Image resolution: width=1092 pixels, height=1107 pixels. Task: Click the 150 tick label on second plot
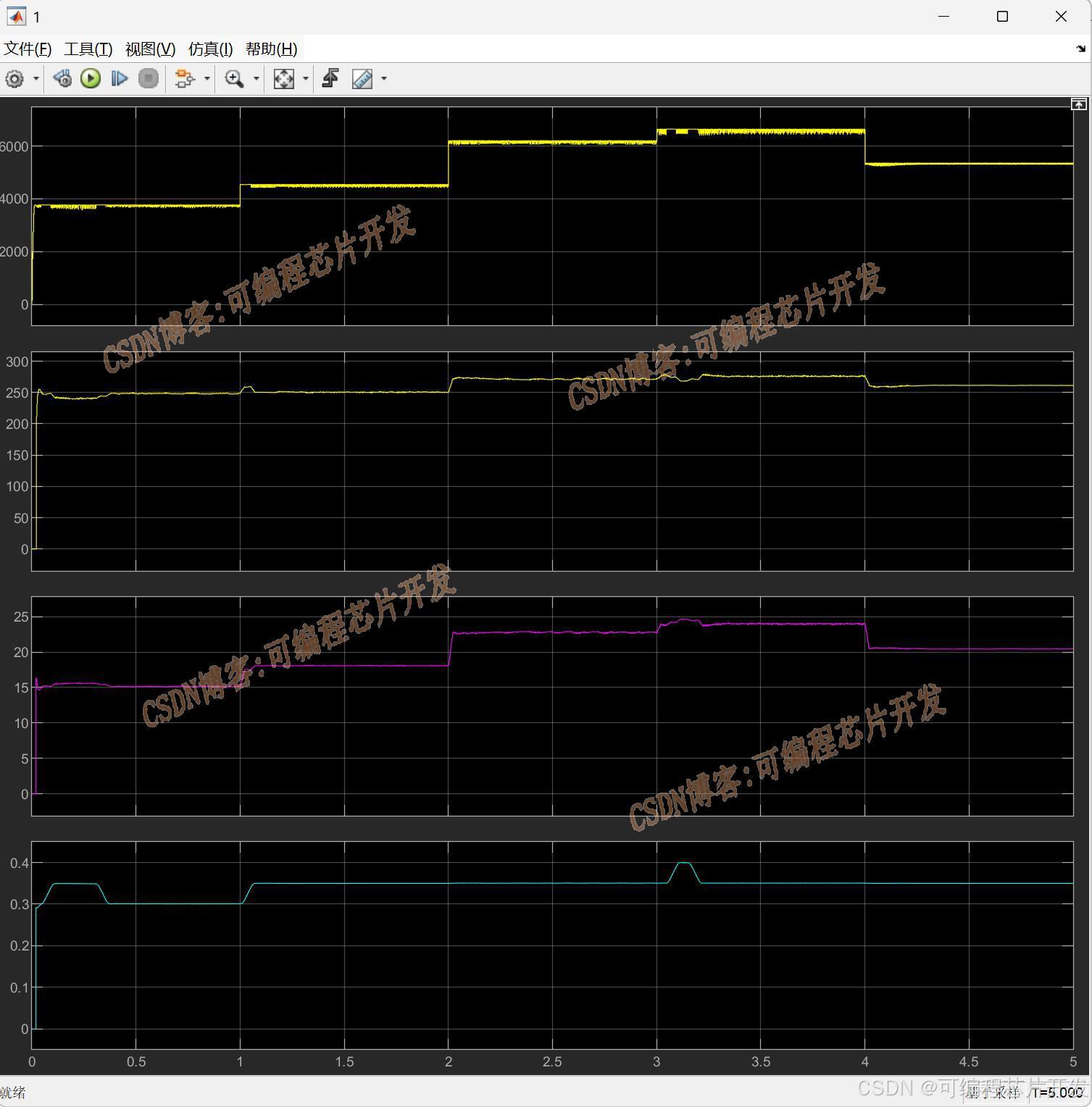pos(17,456)
